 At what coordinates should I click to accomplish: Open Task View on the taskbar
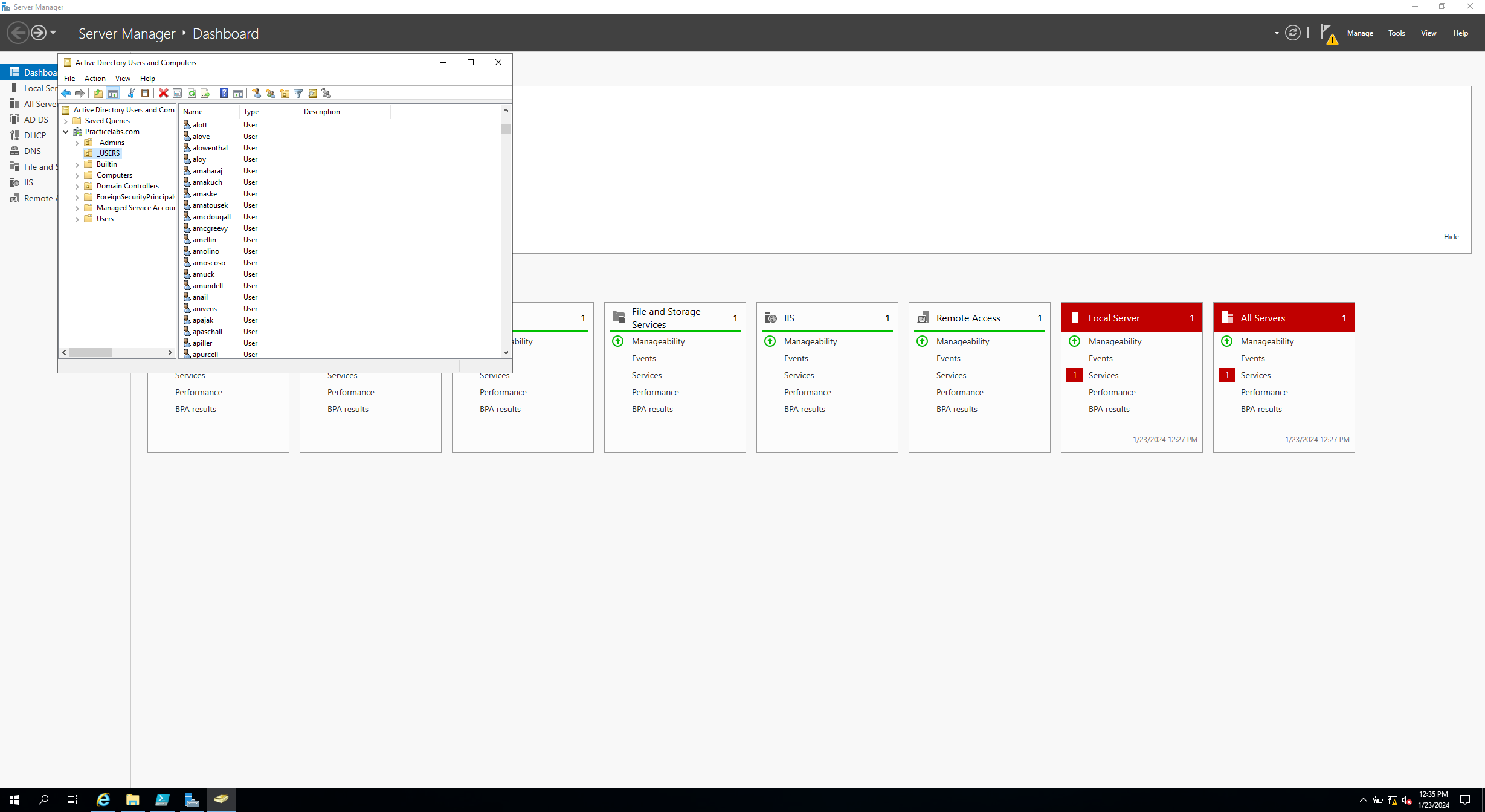72,800
